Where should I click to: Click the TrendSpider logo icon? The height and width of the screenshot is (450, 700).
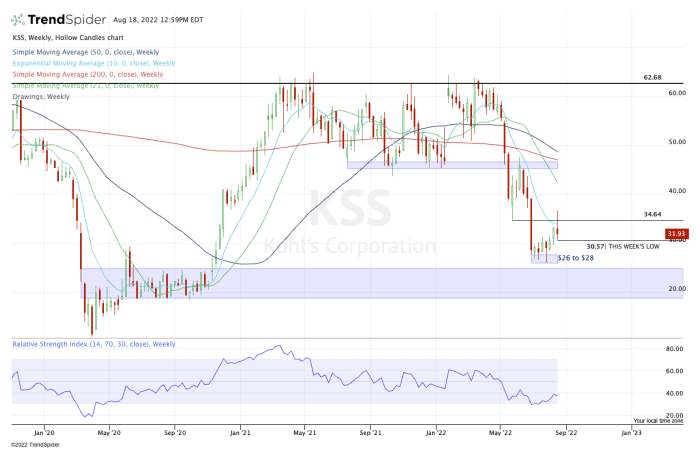pyautogui.click(x=18, y=20)
